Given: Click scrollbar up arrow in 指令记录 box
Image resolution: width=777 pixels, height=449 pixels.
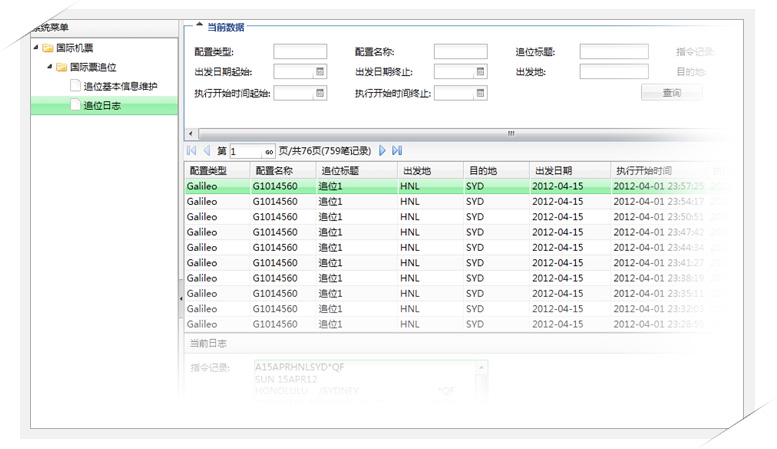Looking at the screenshot, I should tap(481, 367).
